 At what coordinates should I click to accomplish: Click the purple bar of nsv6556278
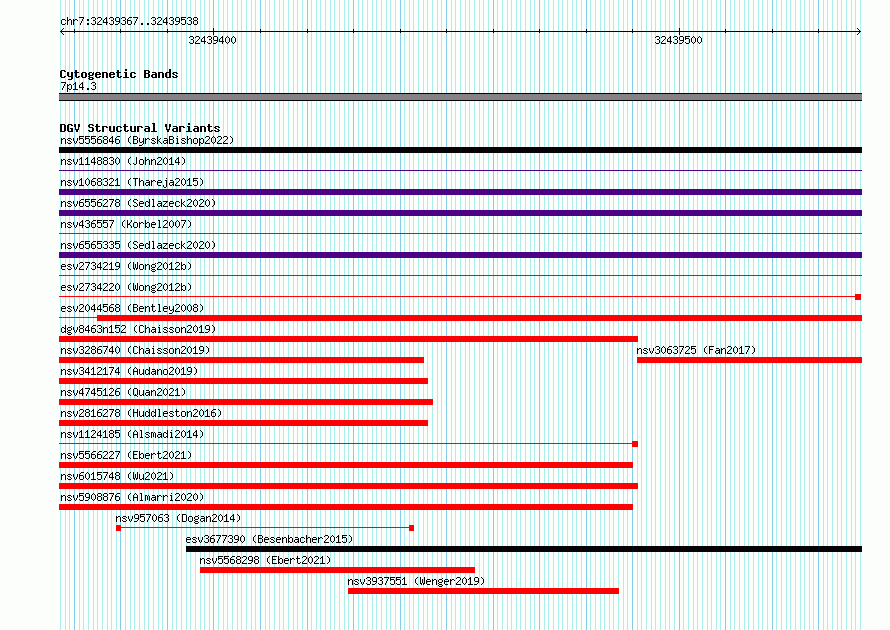[x=460, y=213]
